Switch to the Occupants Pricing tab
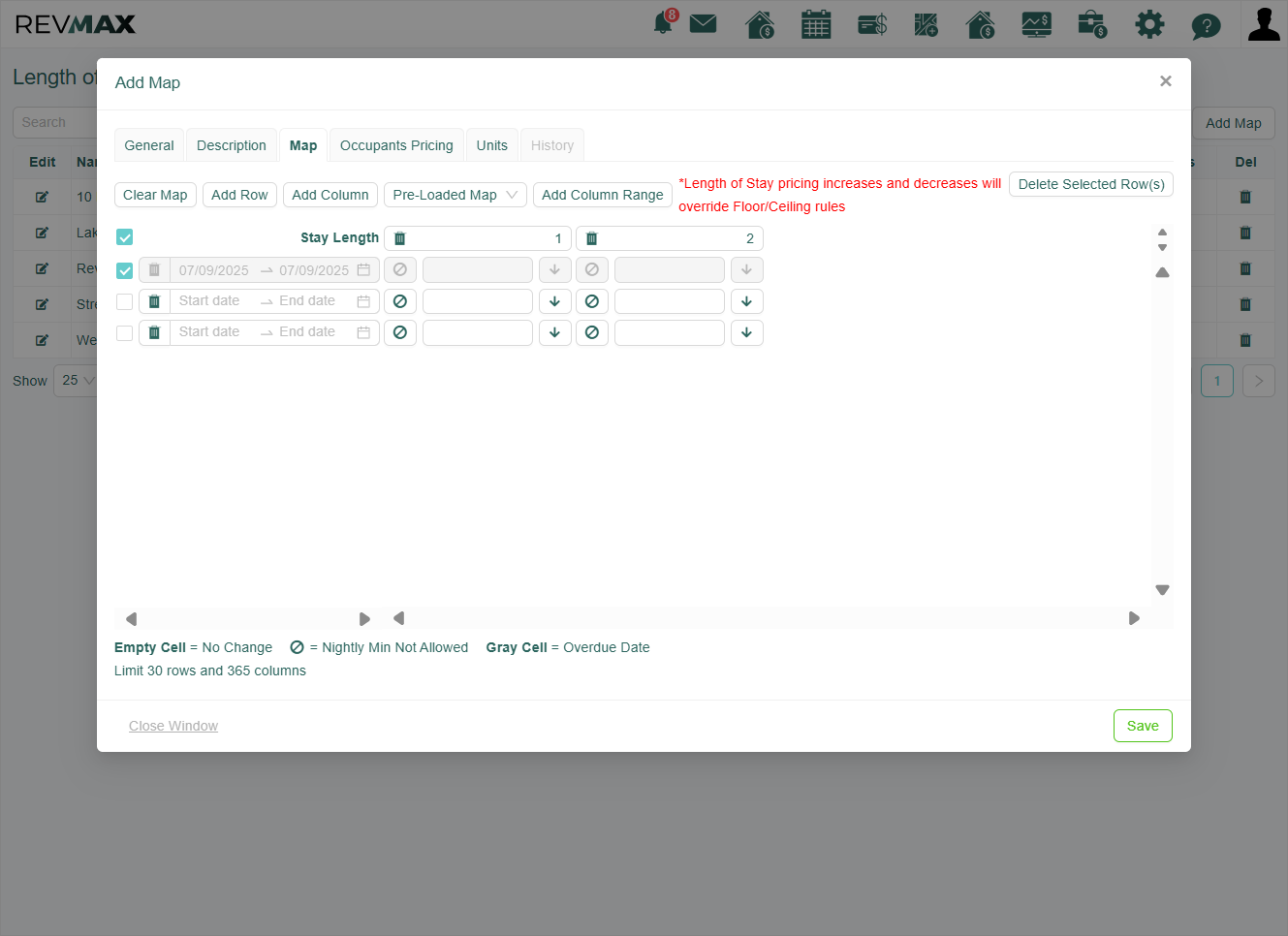Screen dimensions: 1288x936 click(x=396, y=145)
